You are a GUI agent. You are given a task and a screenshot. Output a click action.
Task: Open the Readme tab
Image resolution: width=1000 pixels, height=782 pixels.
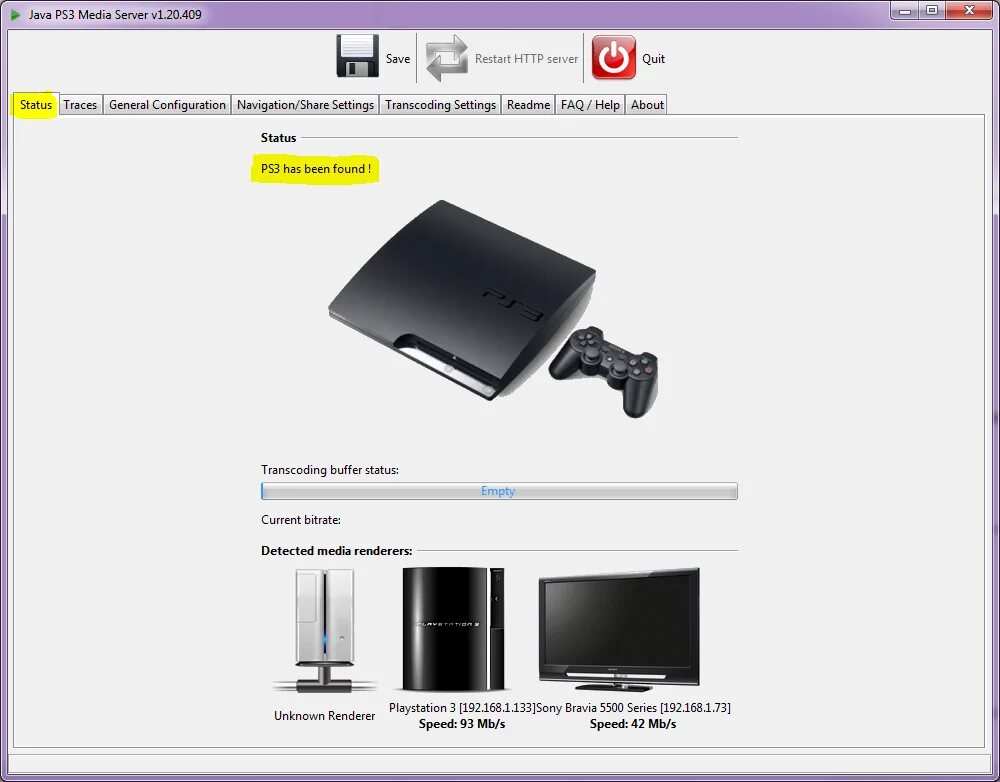528,104
